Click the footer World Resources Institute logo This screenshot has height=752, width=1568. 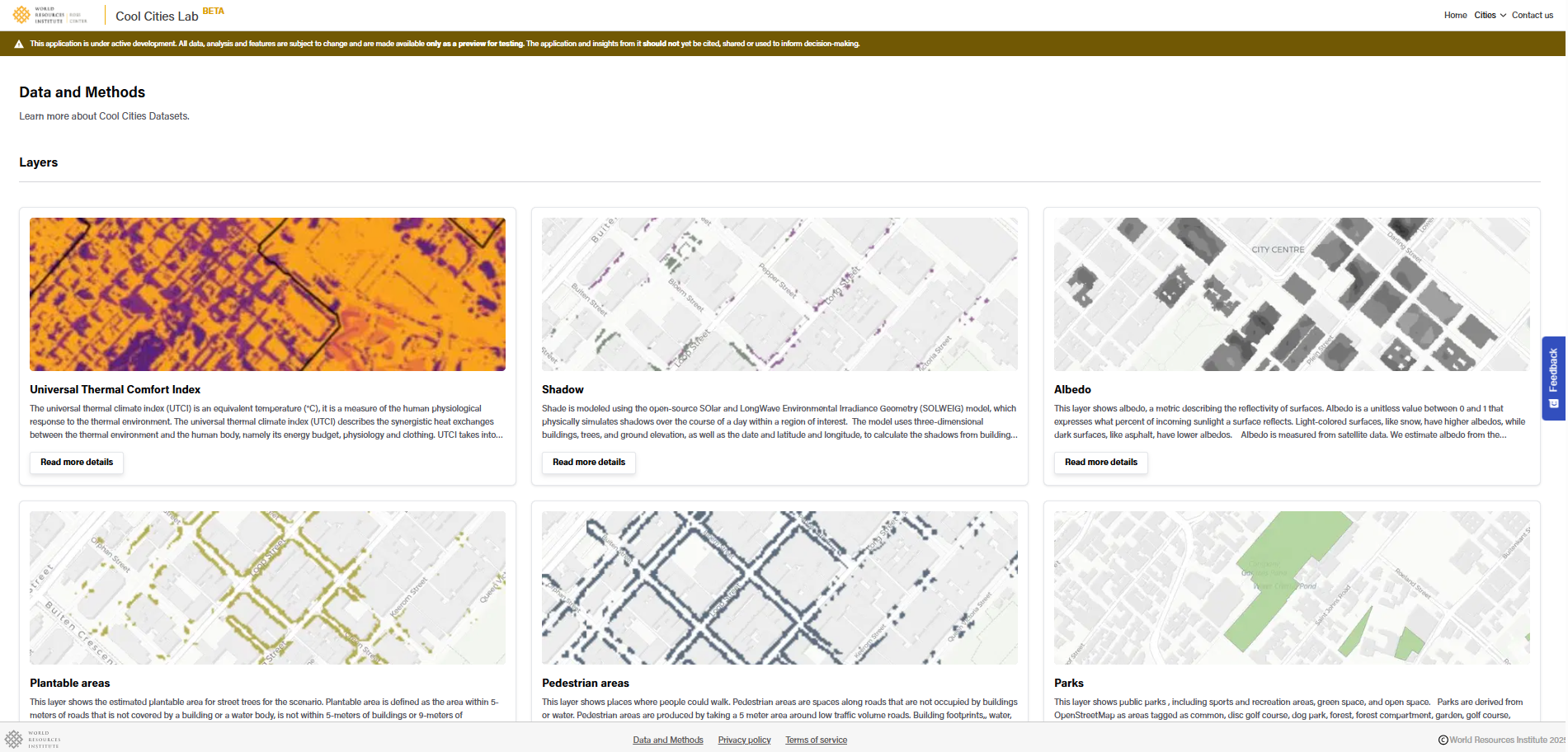(33, 739)
